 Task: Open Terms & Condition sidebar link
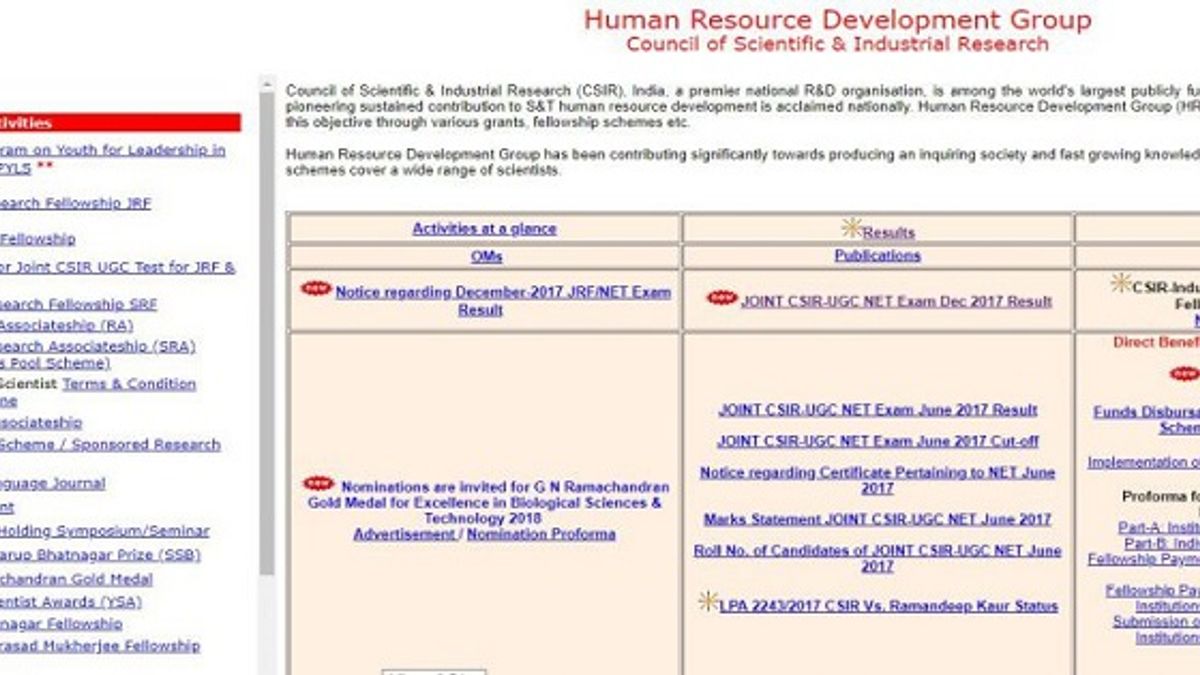[x=129, y=384]
